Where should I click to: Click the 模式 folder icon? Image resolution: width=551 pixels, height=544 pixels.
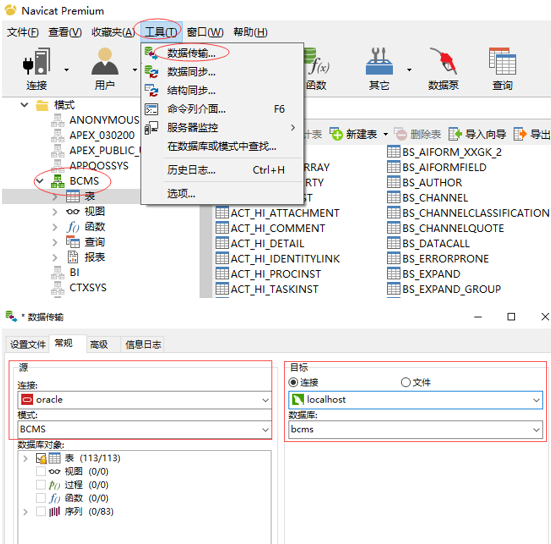tap(42, 105)
